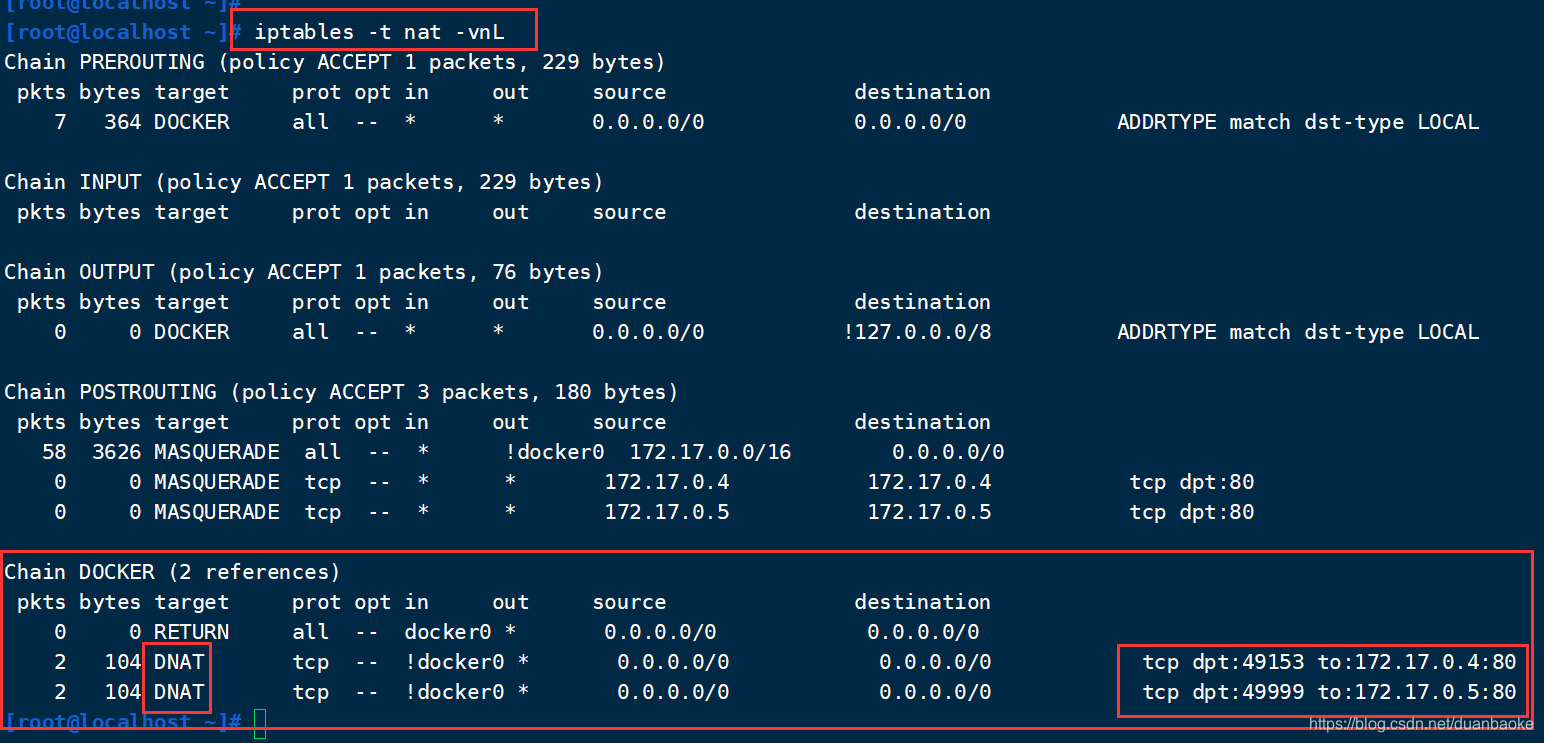The height and width of the screenshot is (743, 1544).
Task: Click the '!docker0' out interface in POSTROUTING
Action: (x=554, y=452)
